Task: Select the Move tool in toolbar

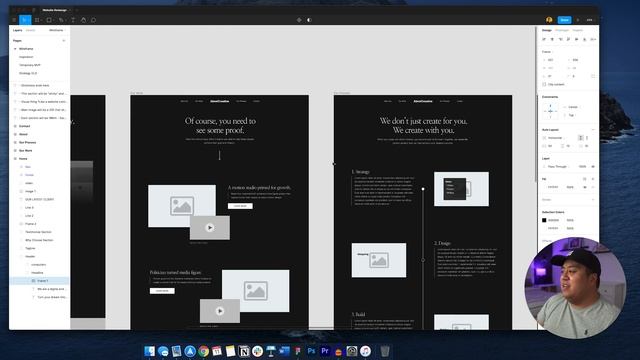Action: tap(25, 20)
